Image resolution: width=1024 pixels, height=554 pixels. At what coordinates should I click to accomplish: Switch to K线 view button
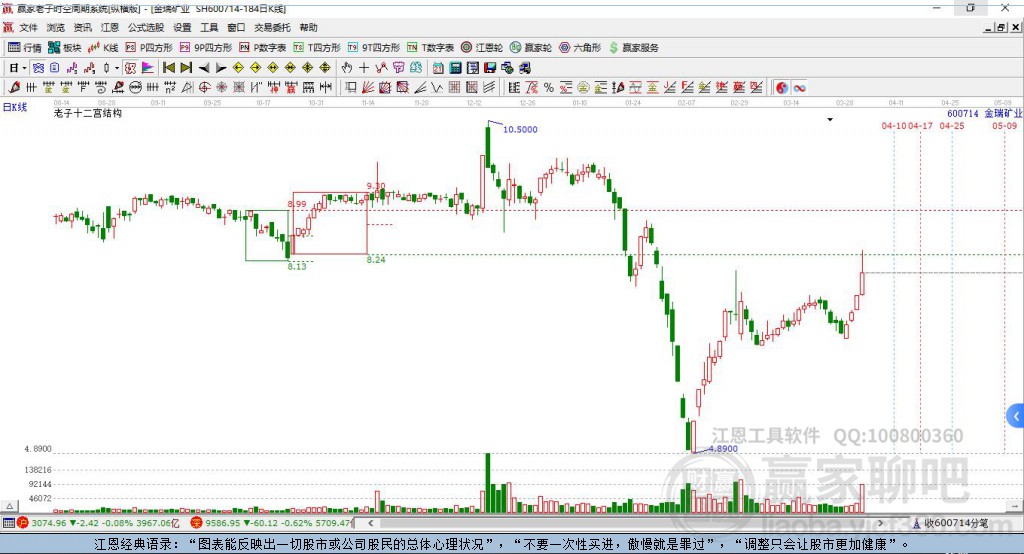point(103,48)
